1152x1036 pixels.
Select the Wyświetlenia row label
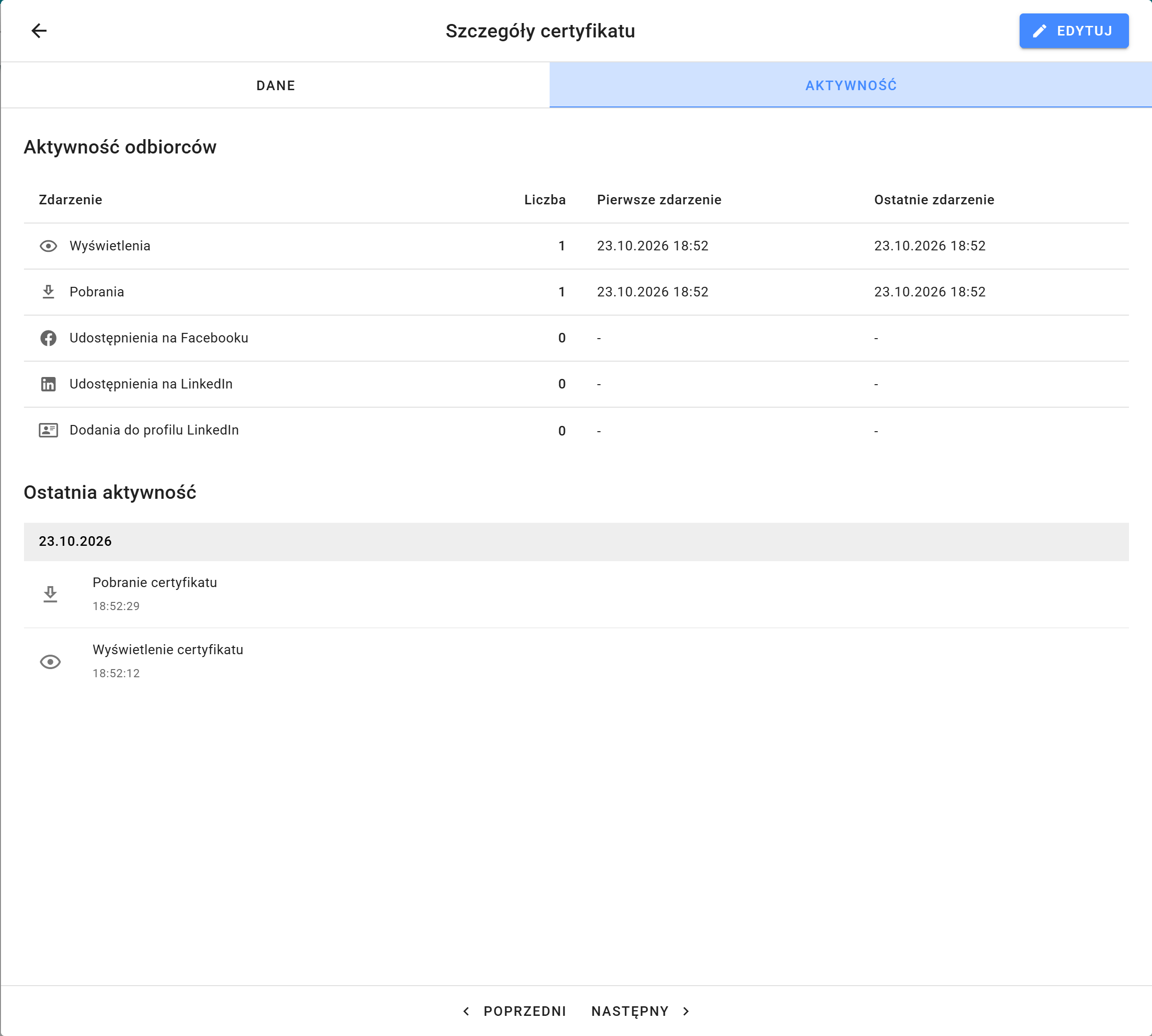click(x=110, y=246)
